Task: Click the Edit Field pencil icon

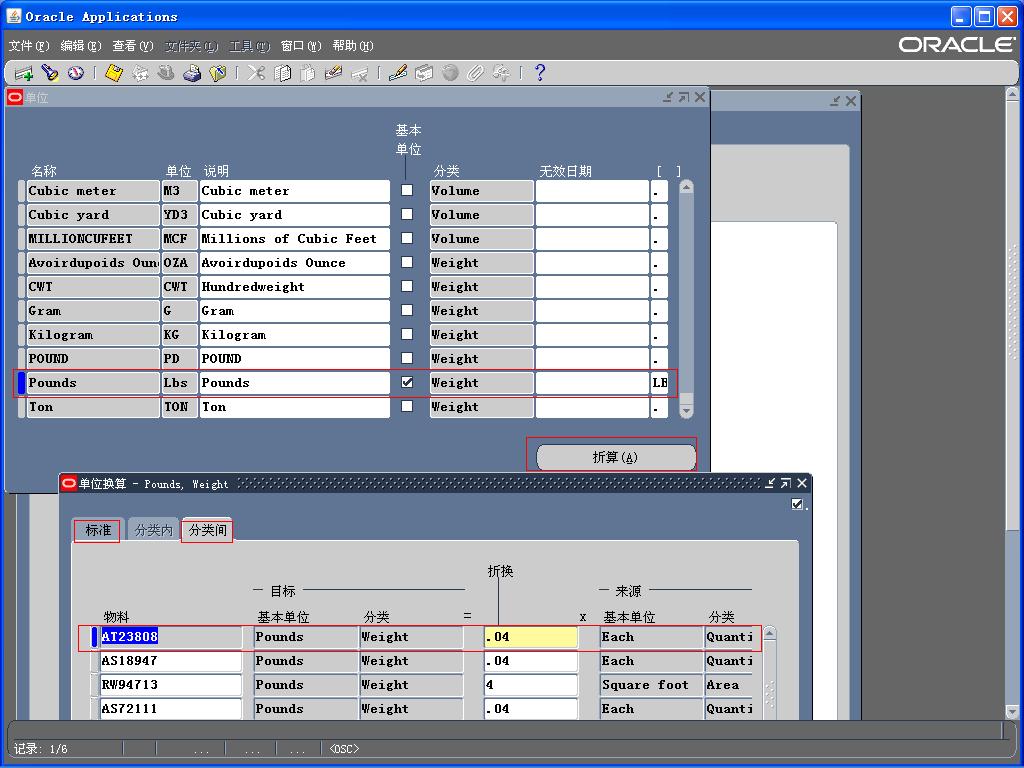Action: click(x=398, y=73)
